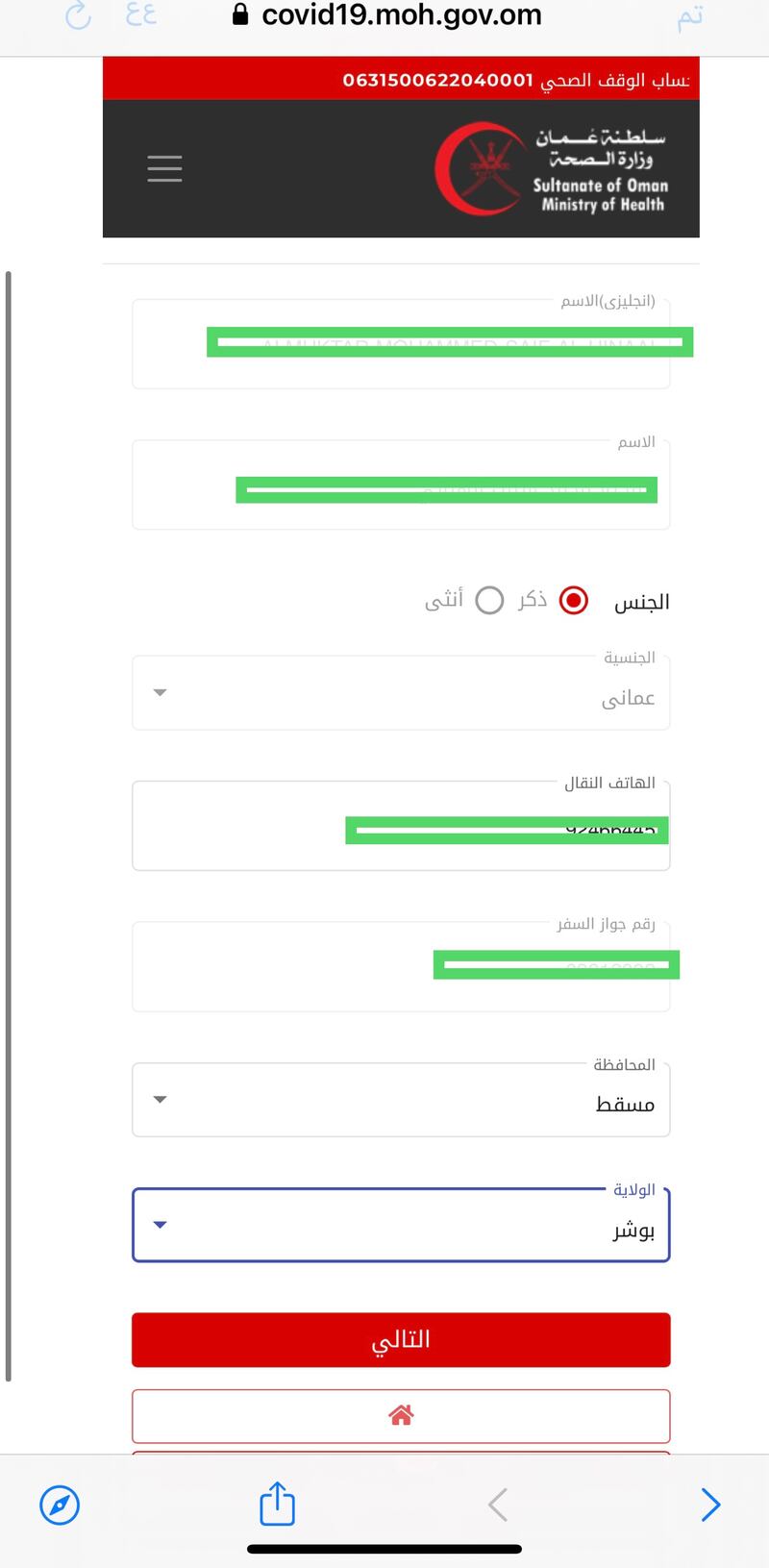Click the mobile phone number field
The image size is (769, 1568).
click(401, 827)
